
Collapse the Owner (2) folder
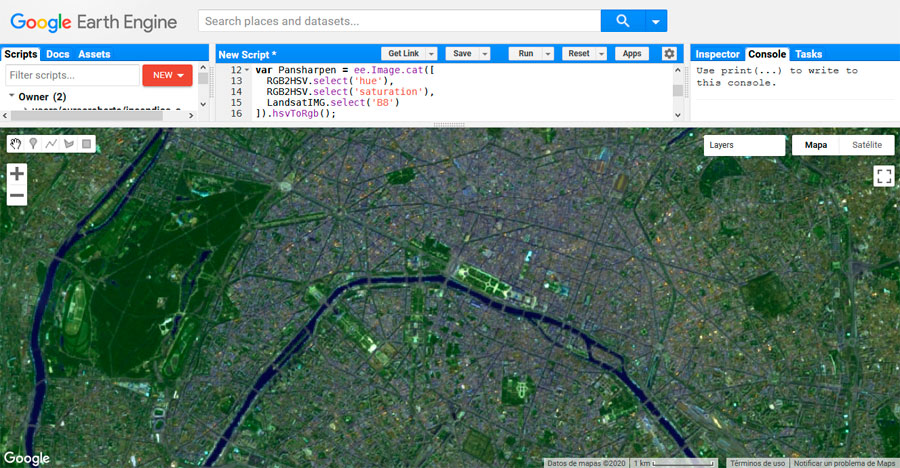coord(11,96)
